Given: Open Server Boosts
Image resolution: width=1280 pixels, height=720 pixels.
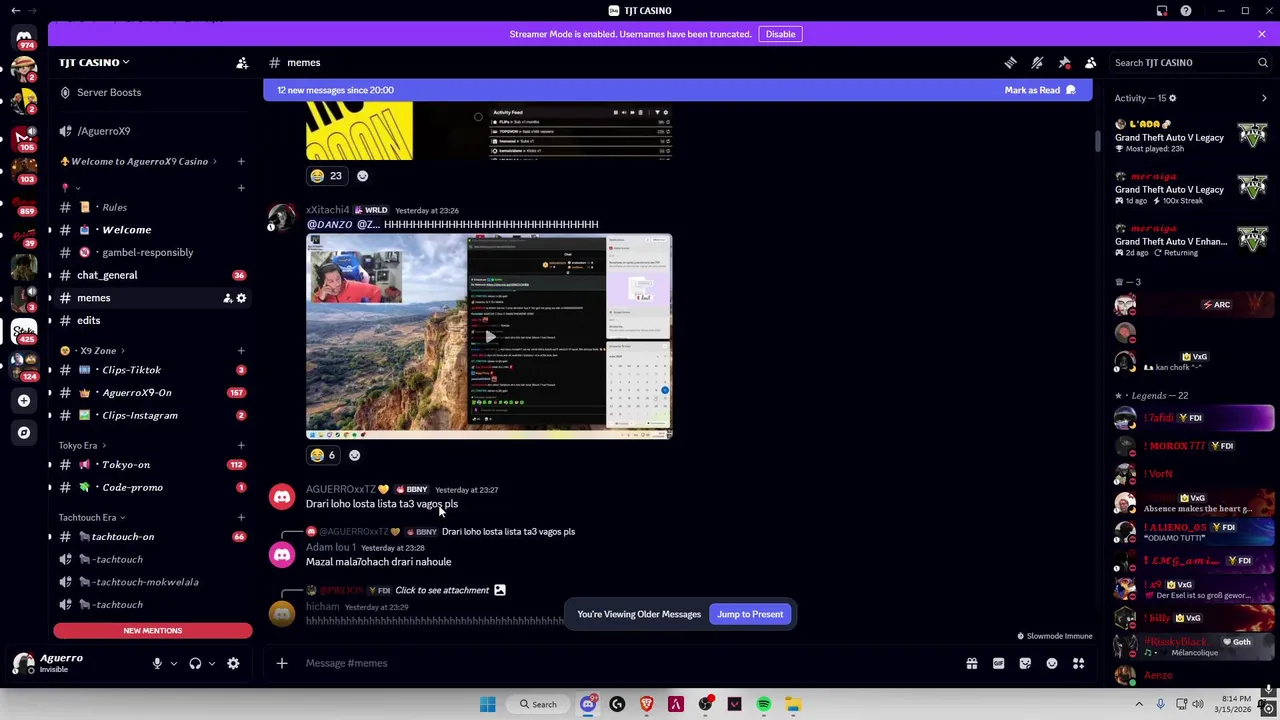Looking at the screenshot, I should [x=152, y=92].
